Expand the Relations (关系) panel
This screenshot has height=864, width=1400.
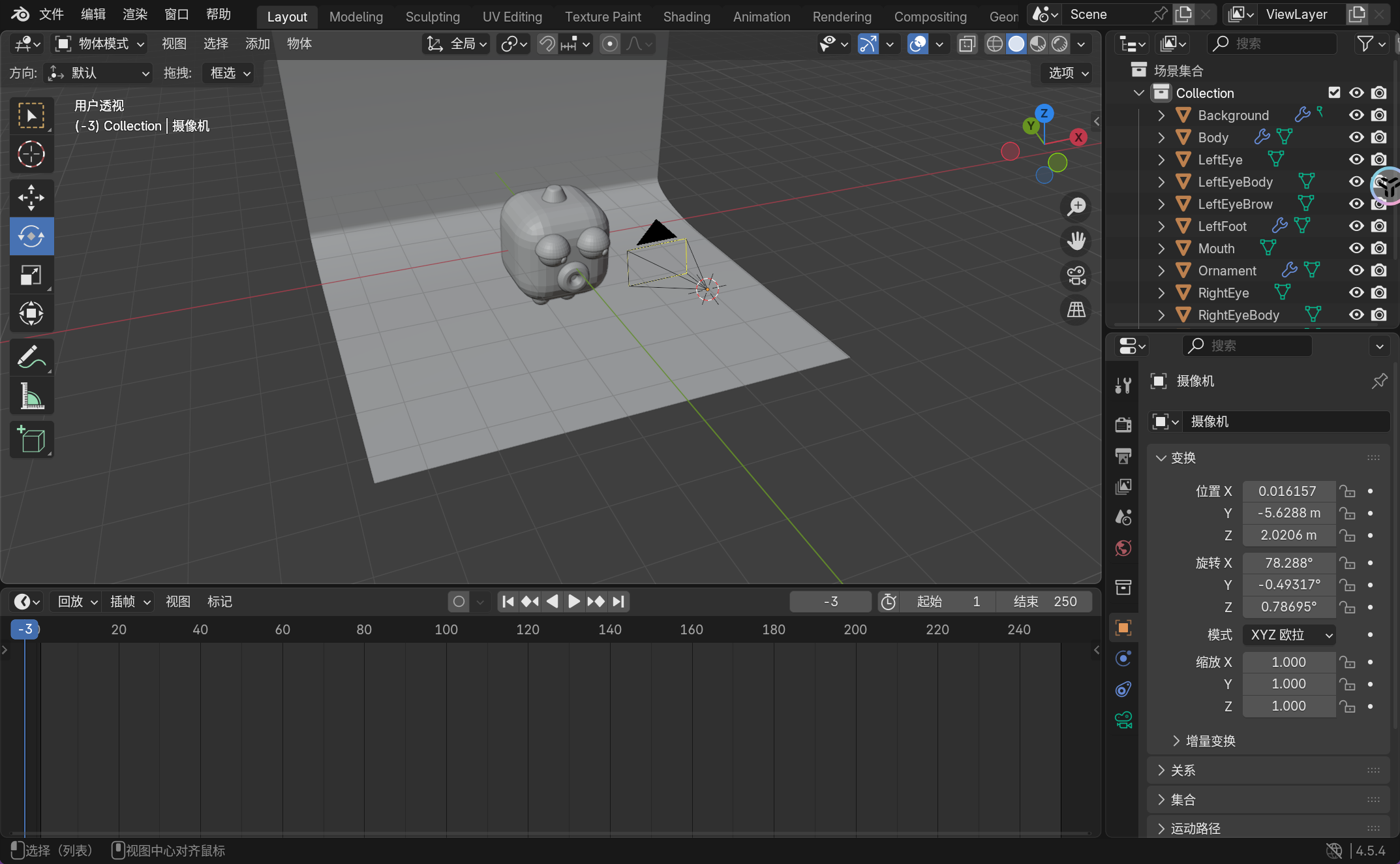[x=1182, y=771]
